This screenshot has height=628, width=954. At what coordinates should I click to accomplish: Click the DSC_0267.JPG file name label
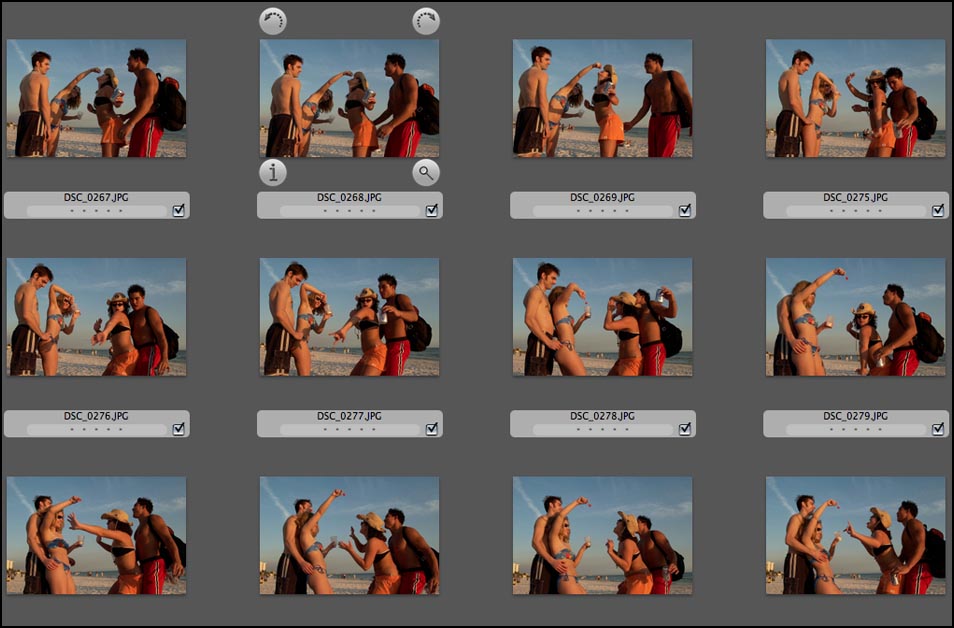(x=96, y=198)
